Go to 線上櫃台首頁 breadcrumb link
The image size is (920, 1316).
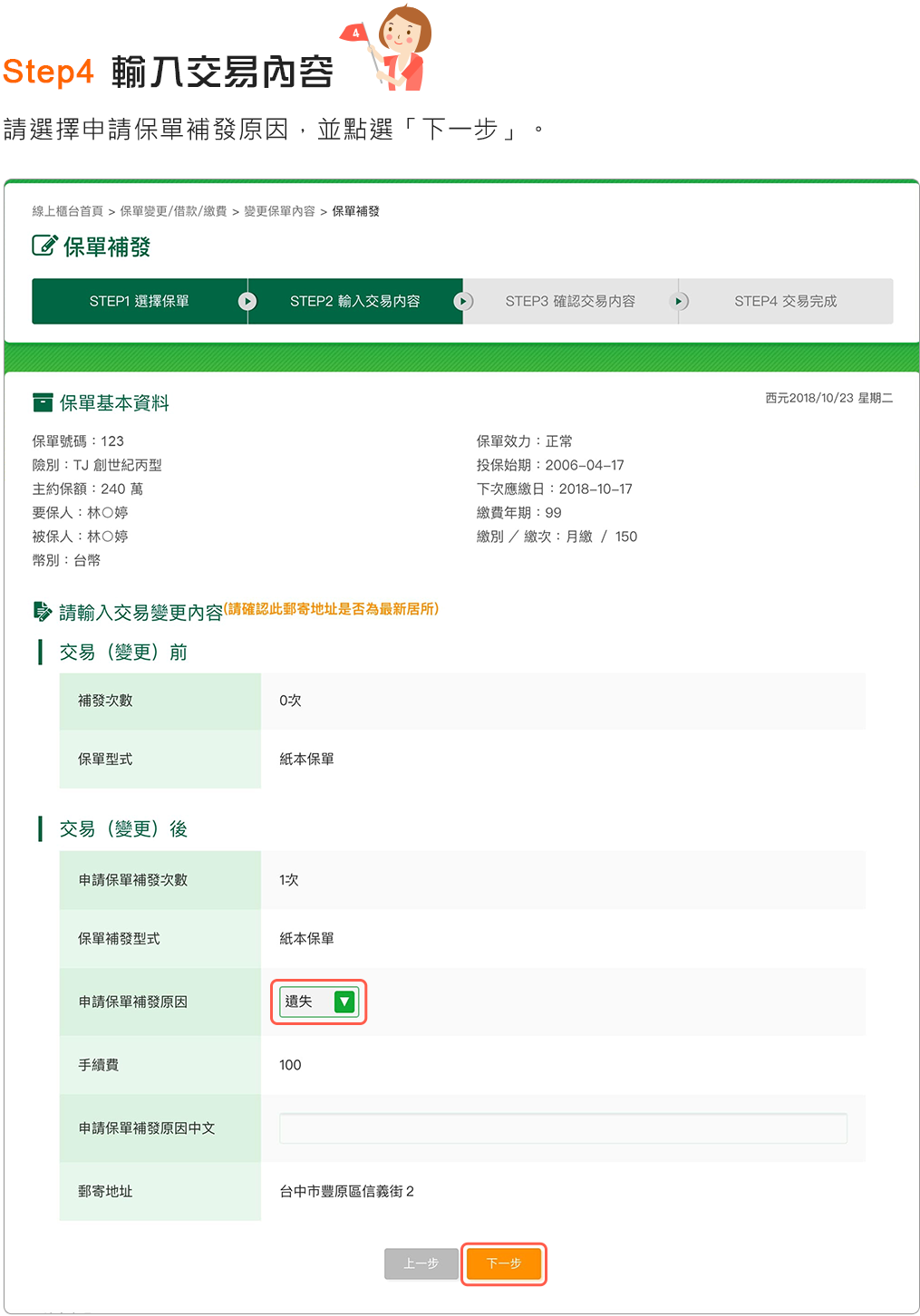(68, 211)
